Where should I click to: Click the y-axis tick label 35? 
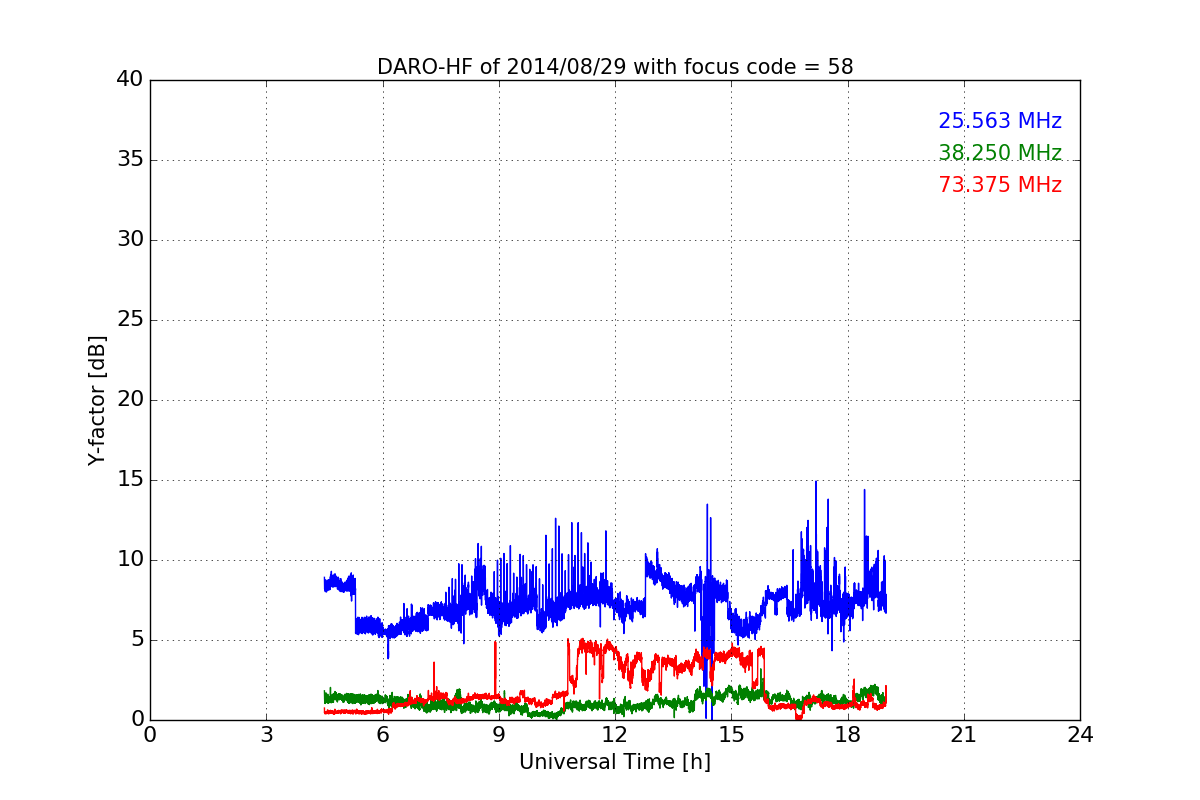(x=130, y=160)
